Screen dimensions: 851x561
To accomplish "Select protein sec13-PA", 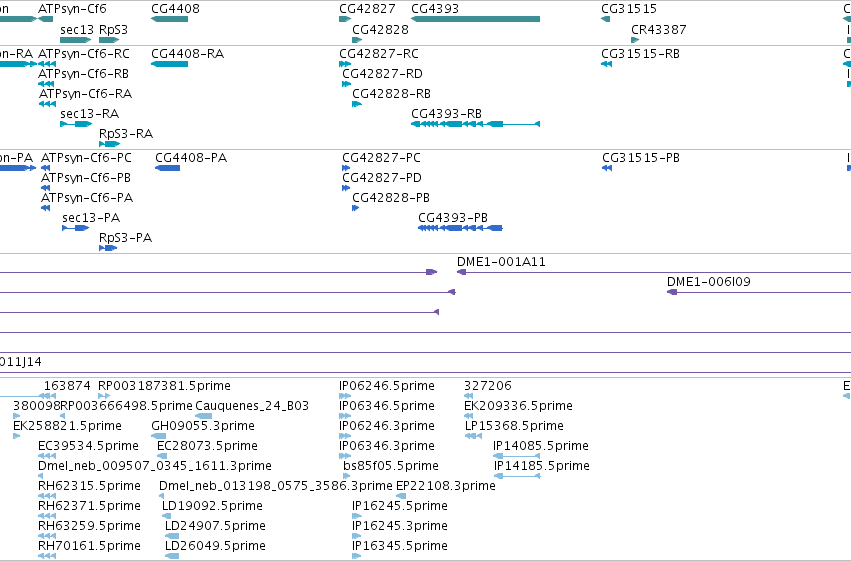I will coord(91,218).
